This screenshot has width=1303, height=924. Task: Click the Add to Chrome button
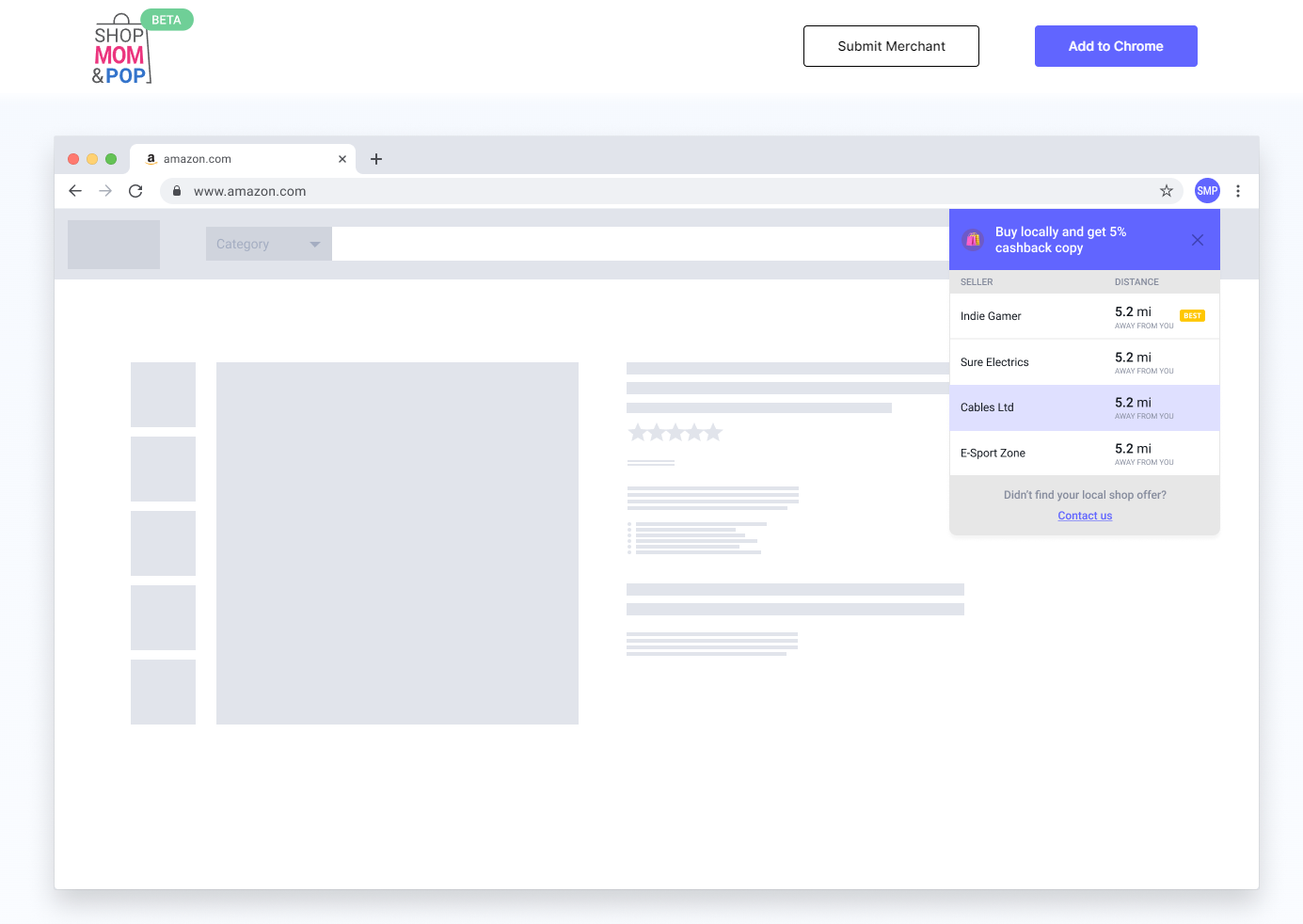(1116, 46)
